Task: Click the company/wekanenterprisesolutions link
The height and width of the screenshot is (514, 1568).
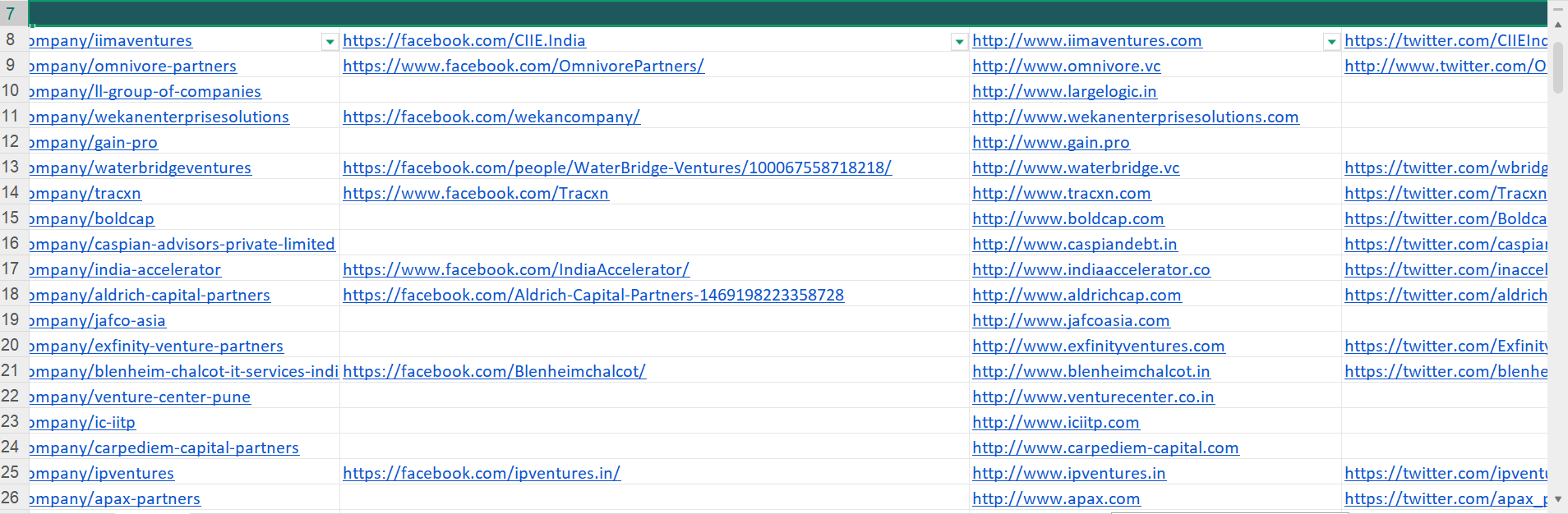Action: point(159,117)
